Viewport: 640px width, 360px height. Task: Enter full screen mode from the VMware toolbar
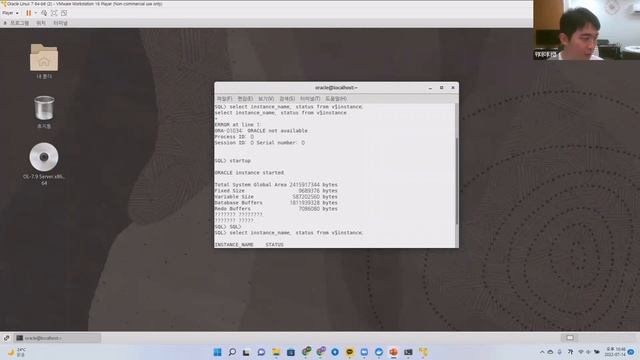[x=54, y=13]
